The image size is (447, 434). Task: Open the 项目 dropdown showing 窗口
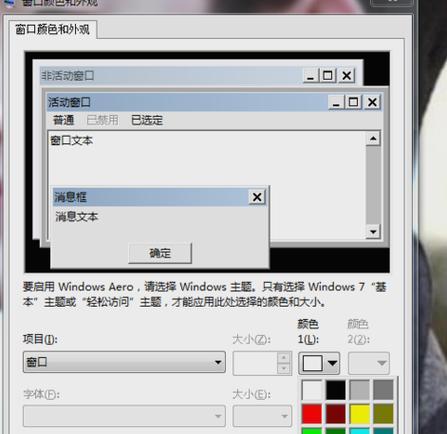tap(124, 362)
